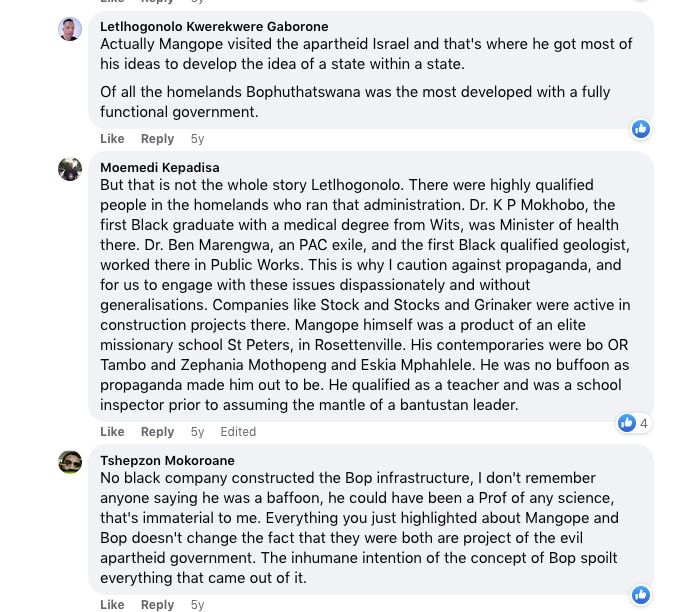Reply to Tshepzon Mokoroane's comment
This screenshot has height=612, width=676.
[x=157, y=605]
